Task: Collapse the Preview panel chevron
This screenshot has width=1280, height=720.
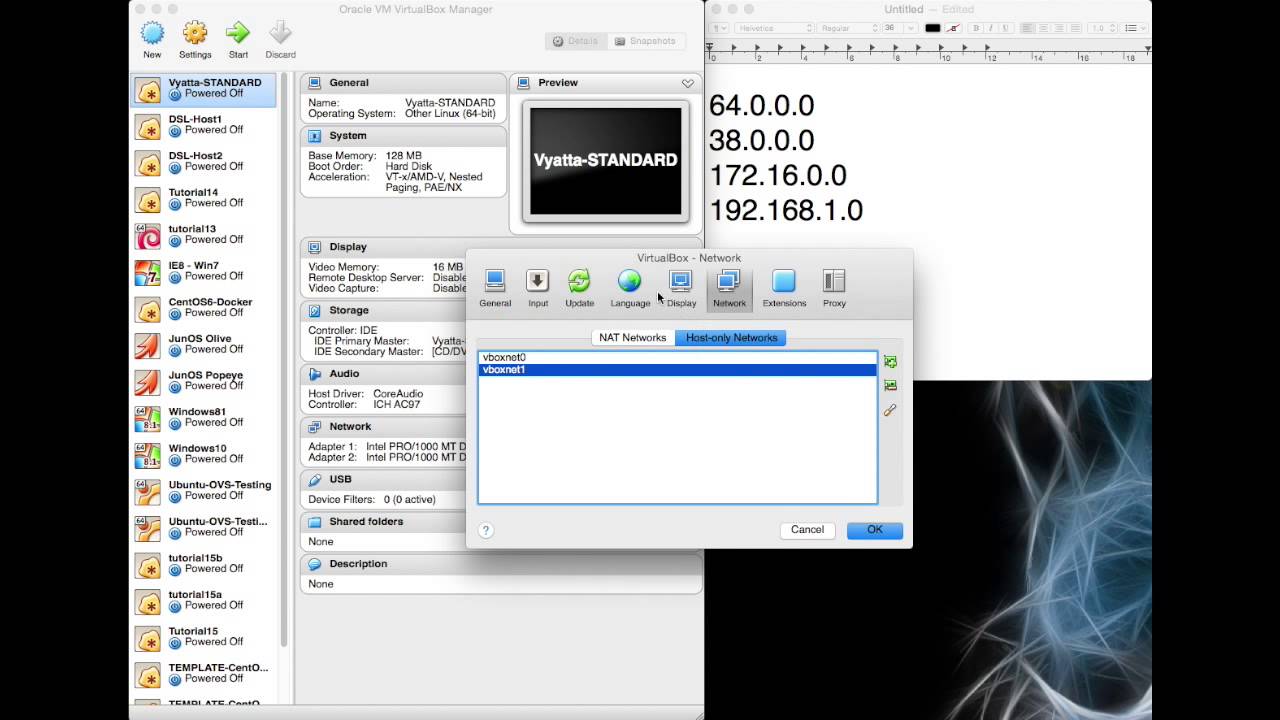Action: click(x=688, y=83)
